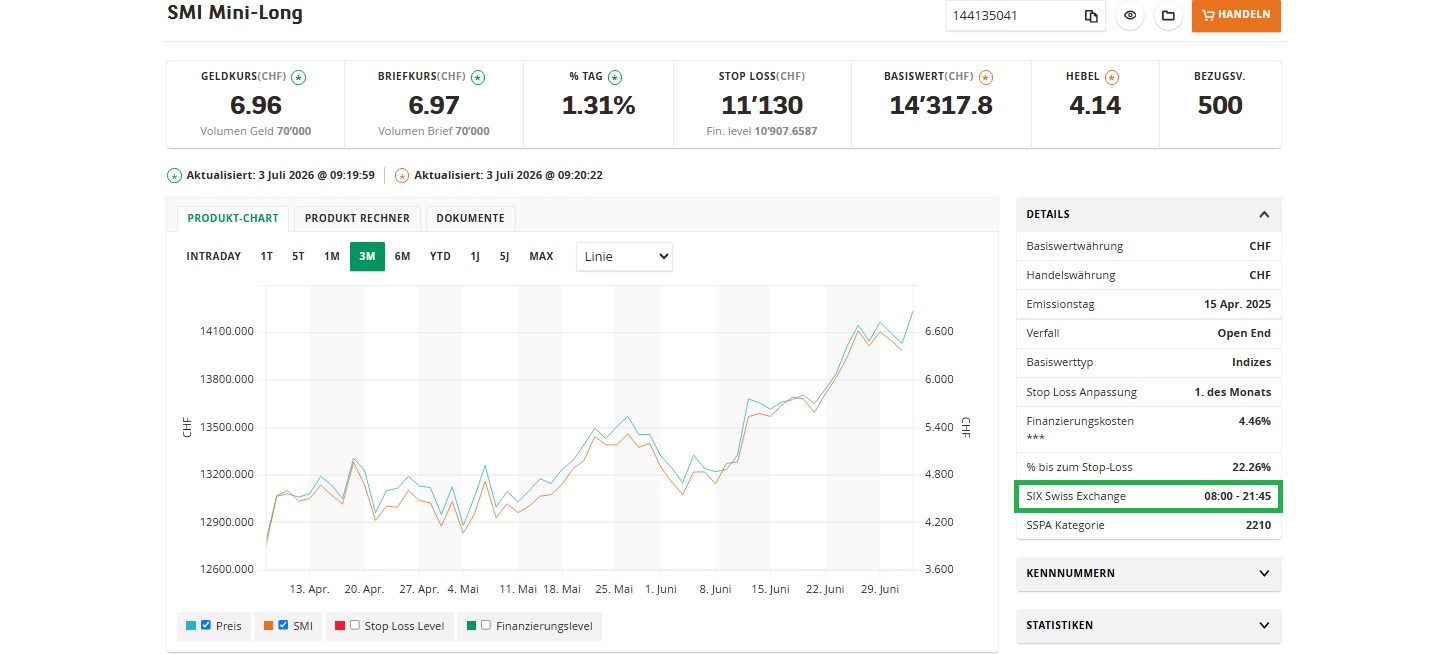The height and width of the screenshot is (655, 1450).
Task: Uncheck the SMI series checkbox
Action: coord(283,625)
